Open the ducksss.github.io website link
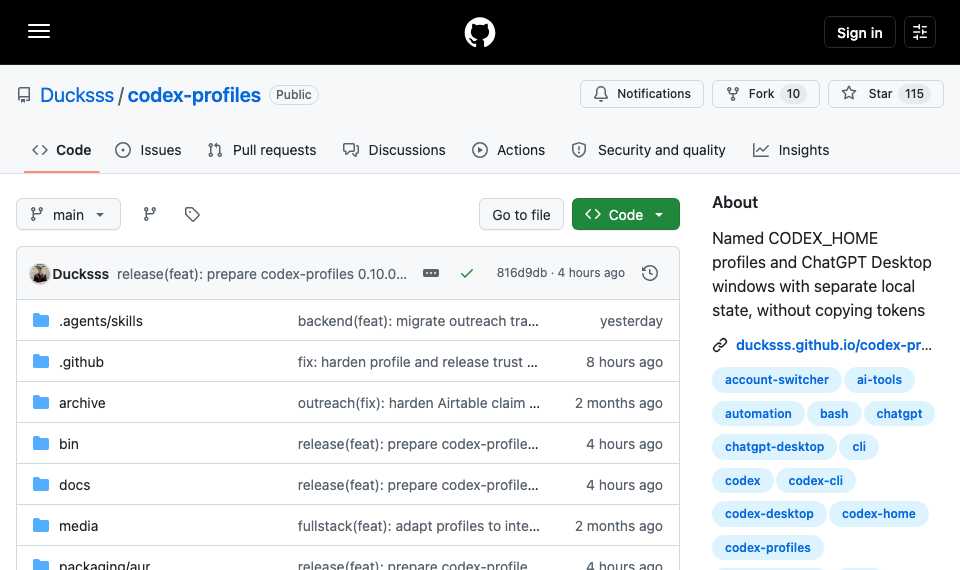 click(x=834, y=345)
